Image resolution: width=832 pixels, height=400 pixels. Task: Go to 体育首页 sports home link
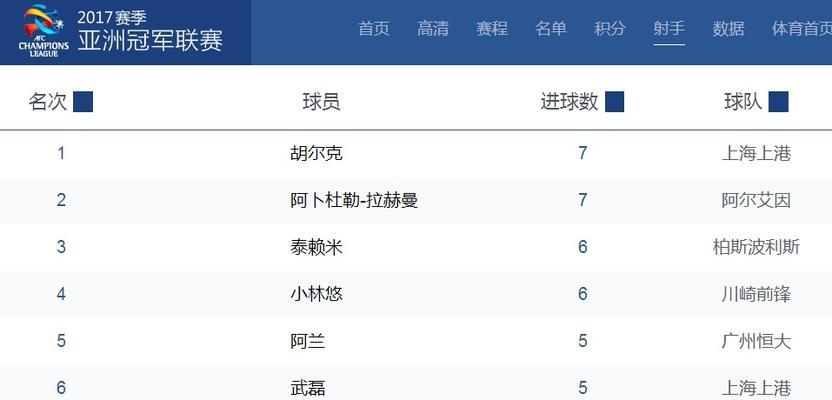click(x=801, y=28)
